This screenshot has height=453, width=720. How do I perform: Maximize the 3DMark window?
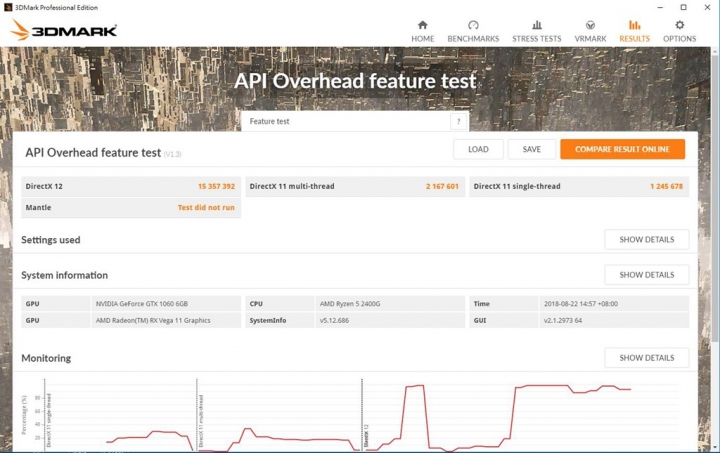(x=683, y=7)
